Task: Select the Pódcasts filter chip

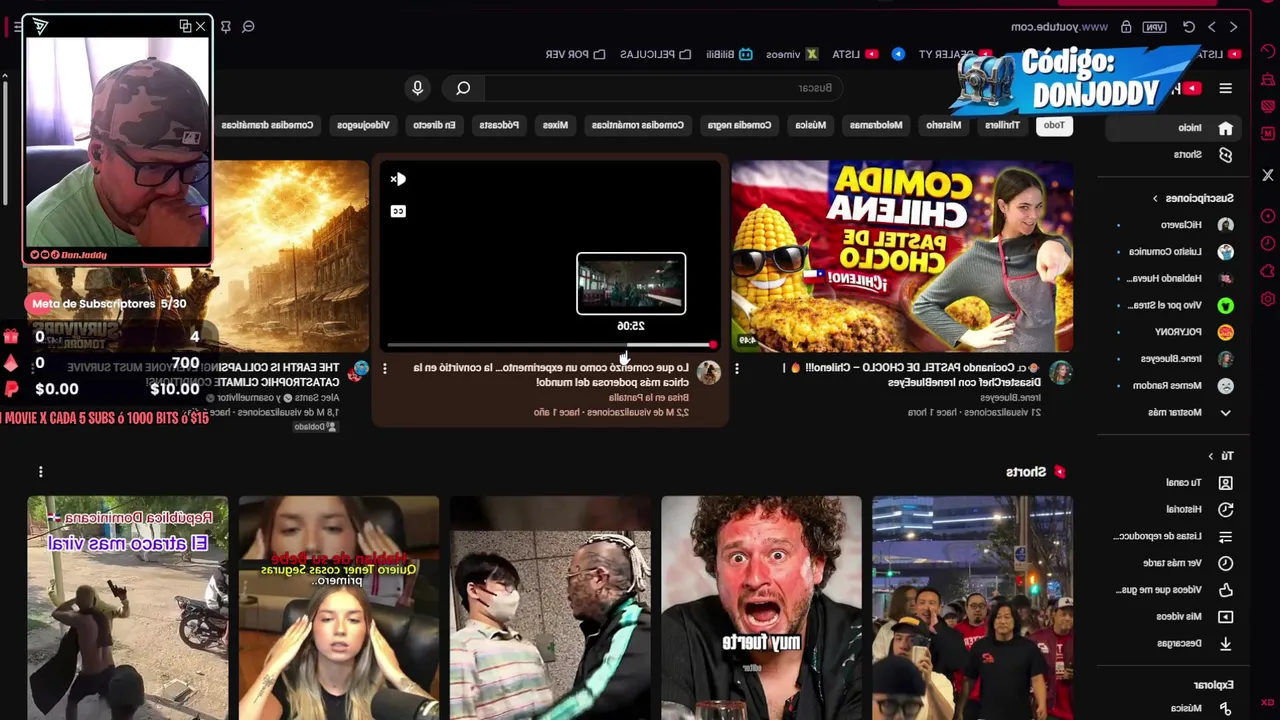Action: pyautogui.click(x=499, y=125)
